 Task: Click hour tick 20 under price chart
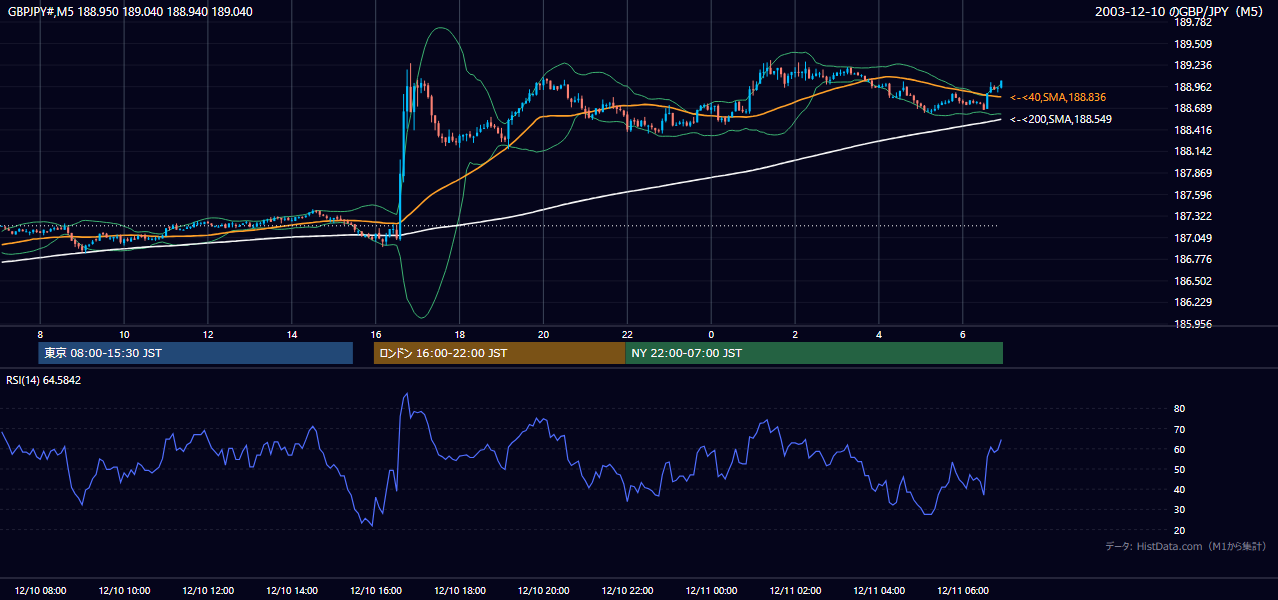pyautogui.click(x=543, y=334)
